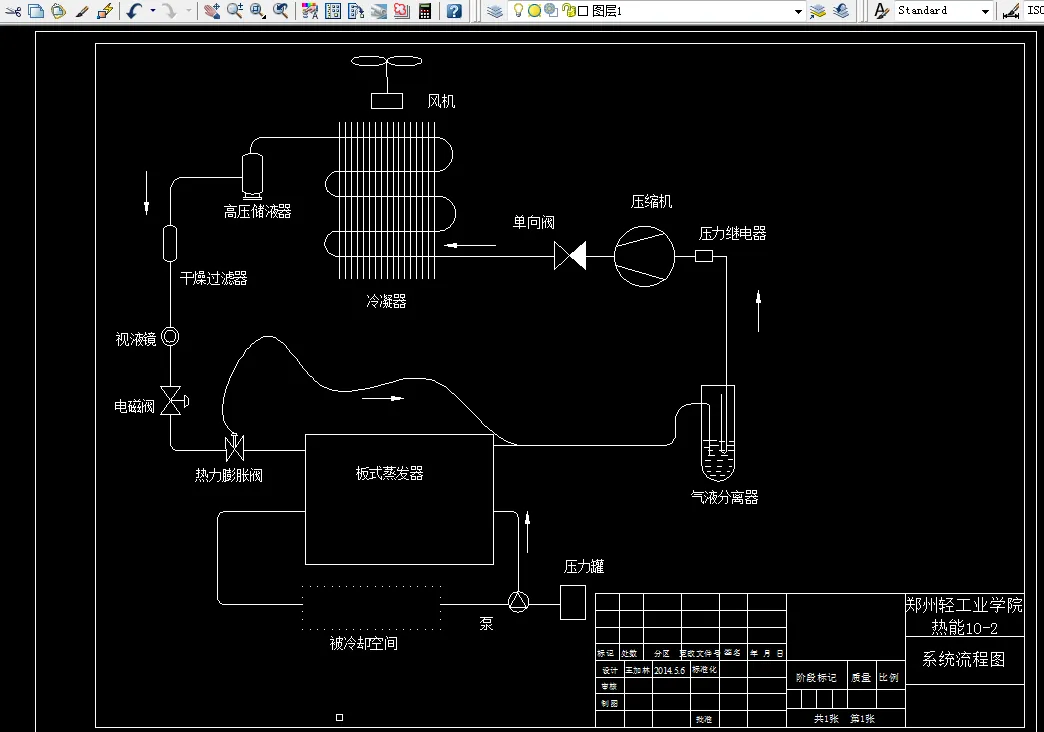The width and height of the screenshot is (1044, 732).
Task: Click the Layer Previous icon
Action: pos(842,11)
